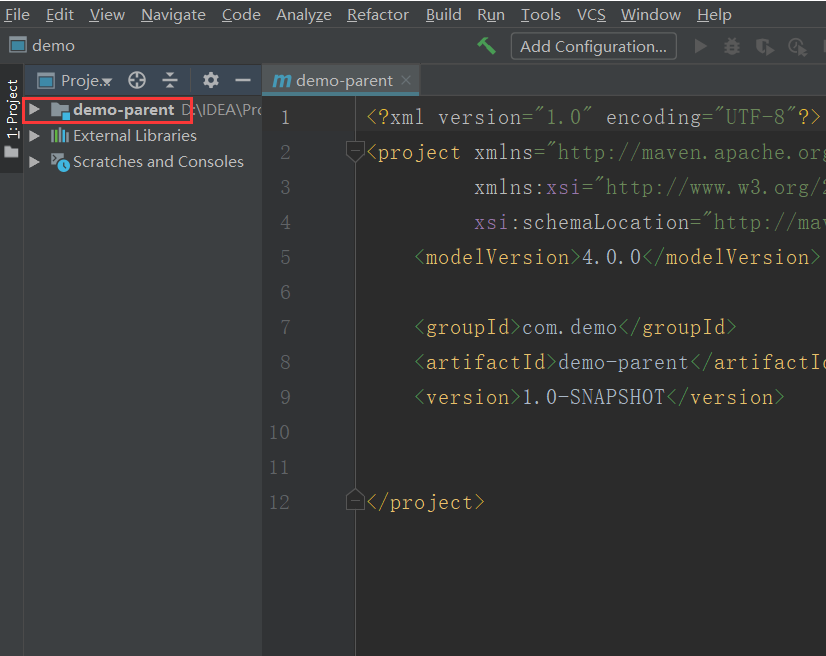Select the demo-parent project folder

click(123, 110)
